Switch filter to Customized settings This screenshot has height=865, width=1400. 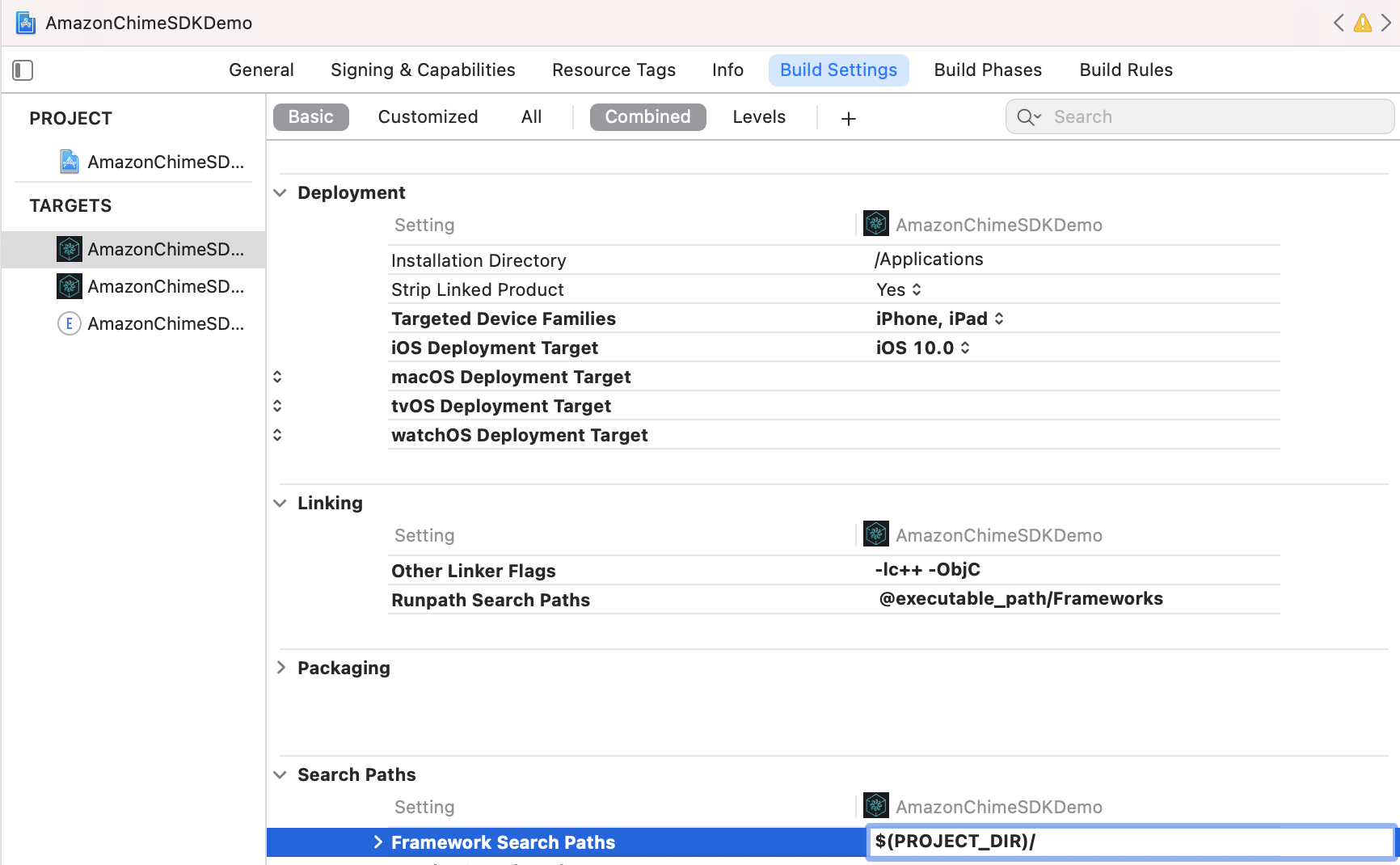coord(428,117)
